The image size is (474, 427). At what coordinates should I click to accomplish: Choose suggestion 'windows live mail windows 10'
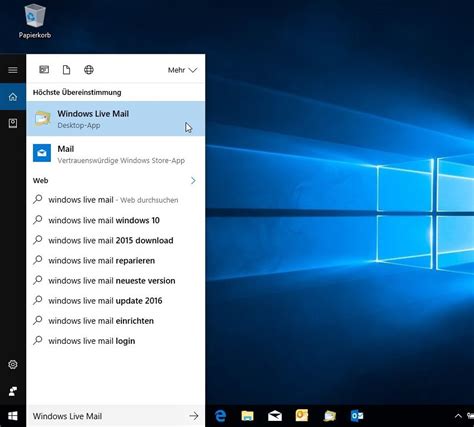point(116,220)
